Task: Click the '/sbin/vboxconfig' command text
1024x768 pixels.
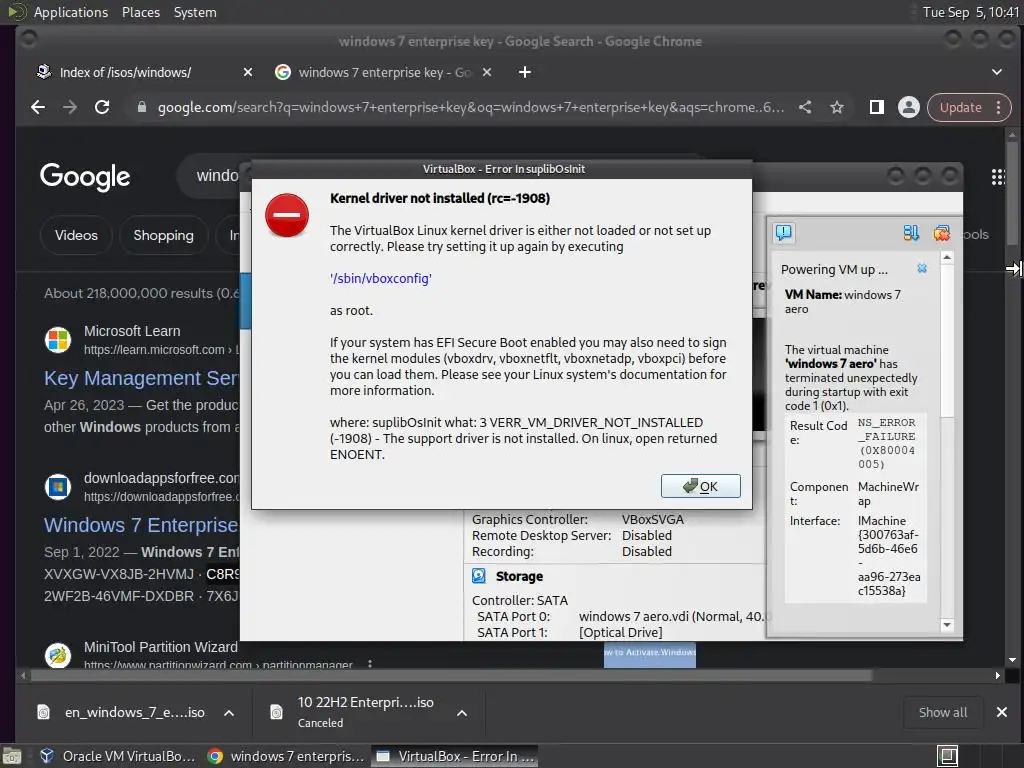Action: (x=381, y=278)
